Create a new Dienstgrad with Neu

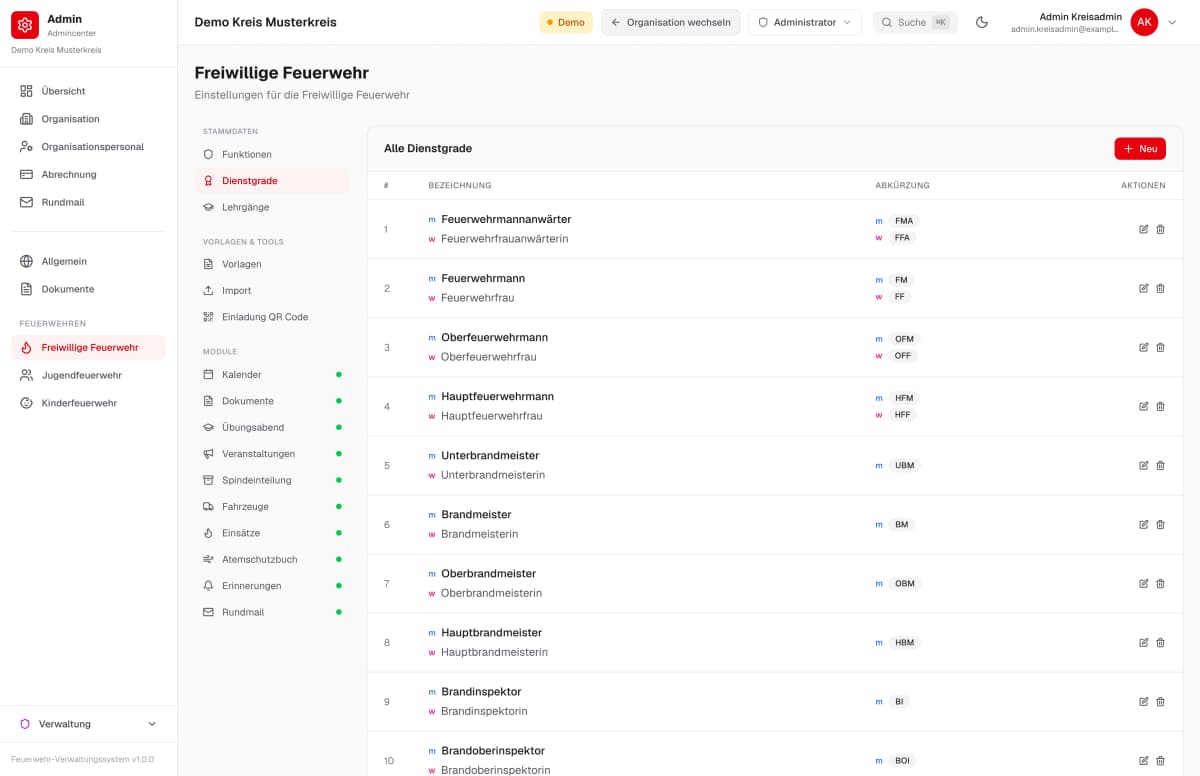(1140, 149)
